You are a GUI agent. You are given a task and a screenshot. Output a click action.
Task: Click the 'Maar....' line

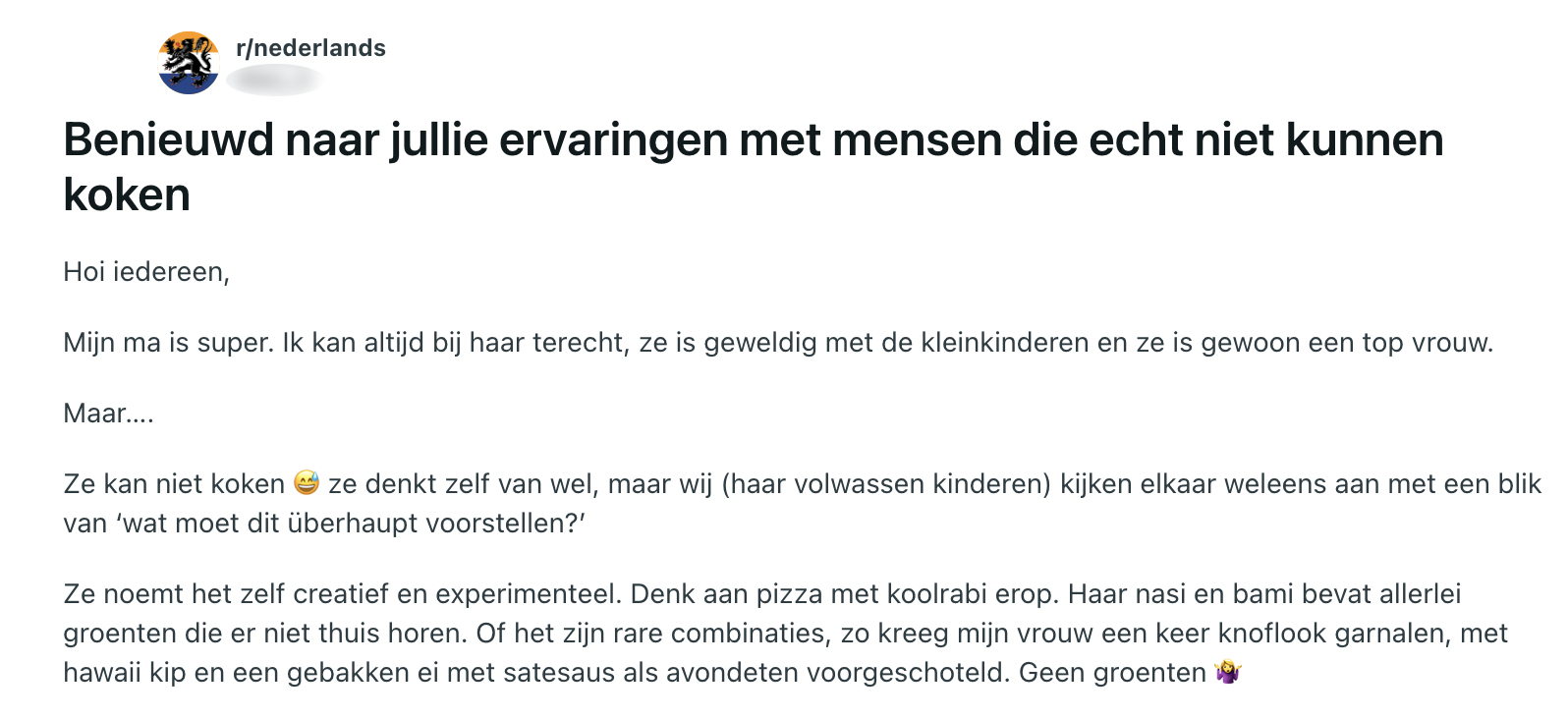(108, 414)
